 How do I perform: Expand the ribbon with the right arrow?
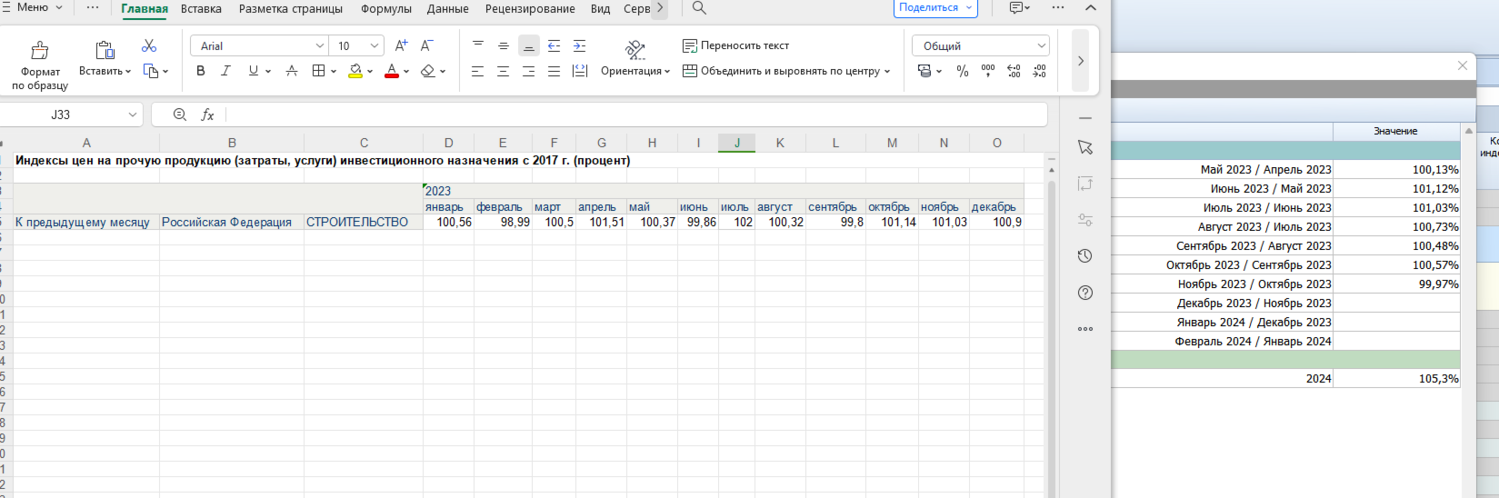tap(1080, 60)
